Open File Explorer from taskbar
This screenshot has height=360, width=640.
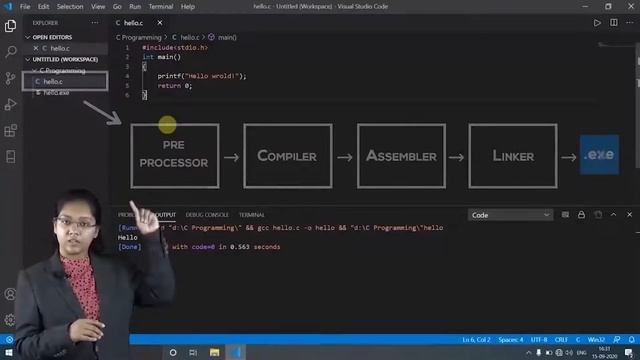coord(214,352)
